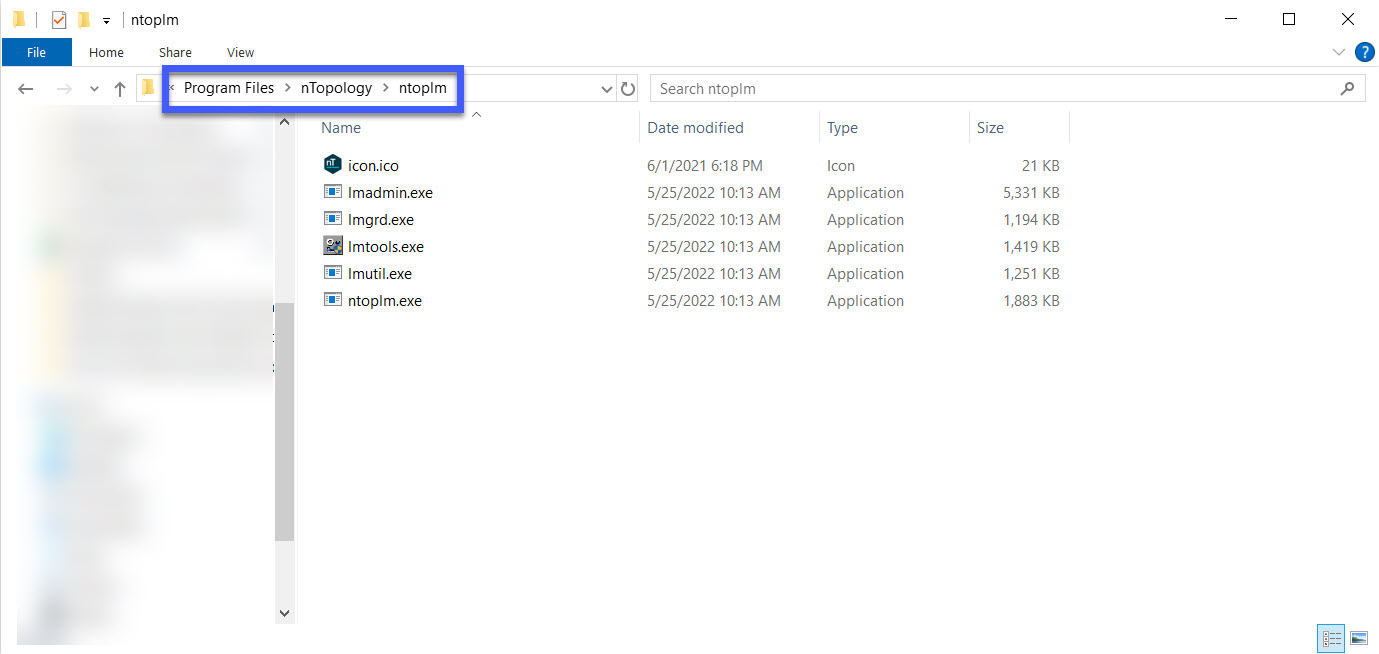
Task: Click the lmutil.exe file name
Action: (x=380, y=274)
